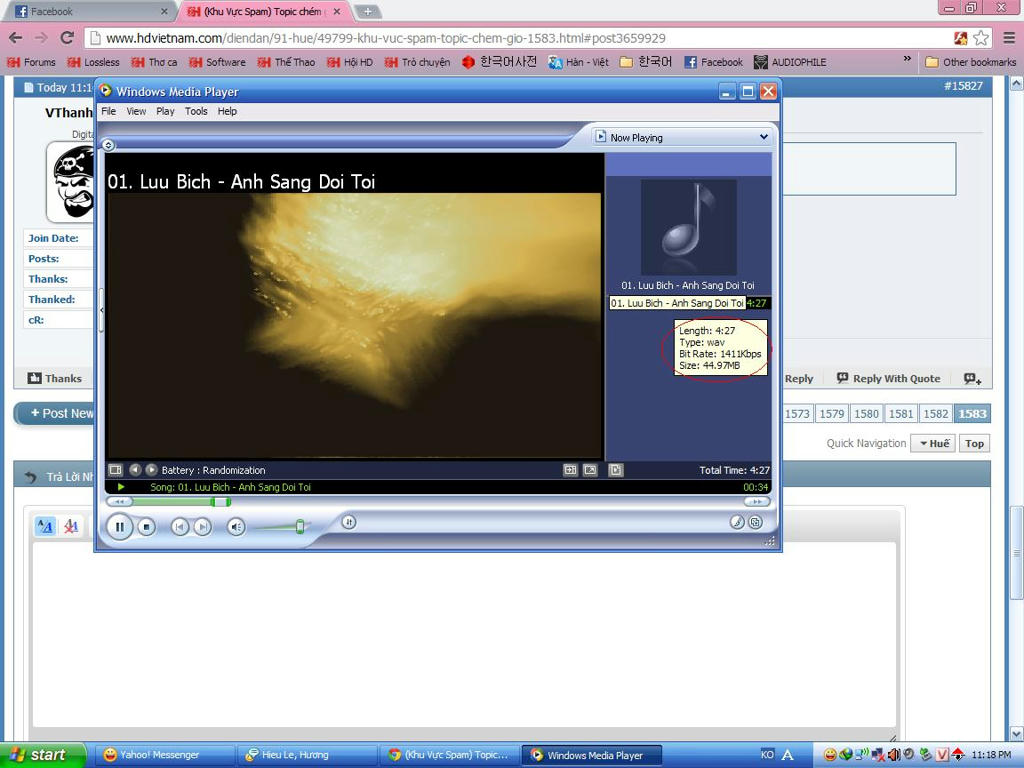Click the Thanks button on the post
Image resolution: width=1024 pixels, height=768 pixels.
click(x=55, y=378)
